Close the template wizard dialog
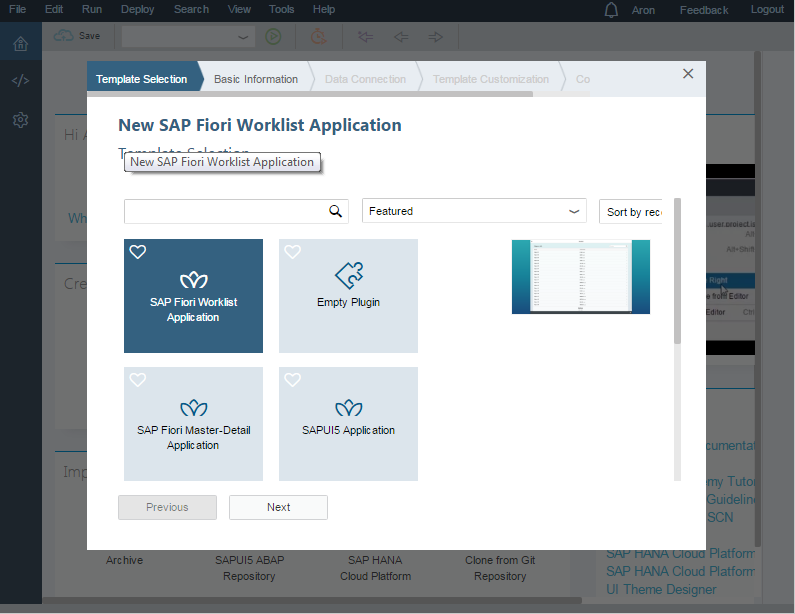This screenshot has width=795, height=614. (688, 74)
